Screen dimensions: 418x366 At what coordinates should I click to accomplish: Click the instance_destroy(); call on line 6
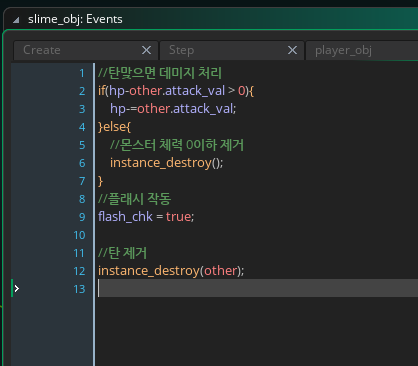click(x=166, y=163)
